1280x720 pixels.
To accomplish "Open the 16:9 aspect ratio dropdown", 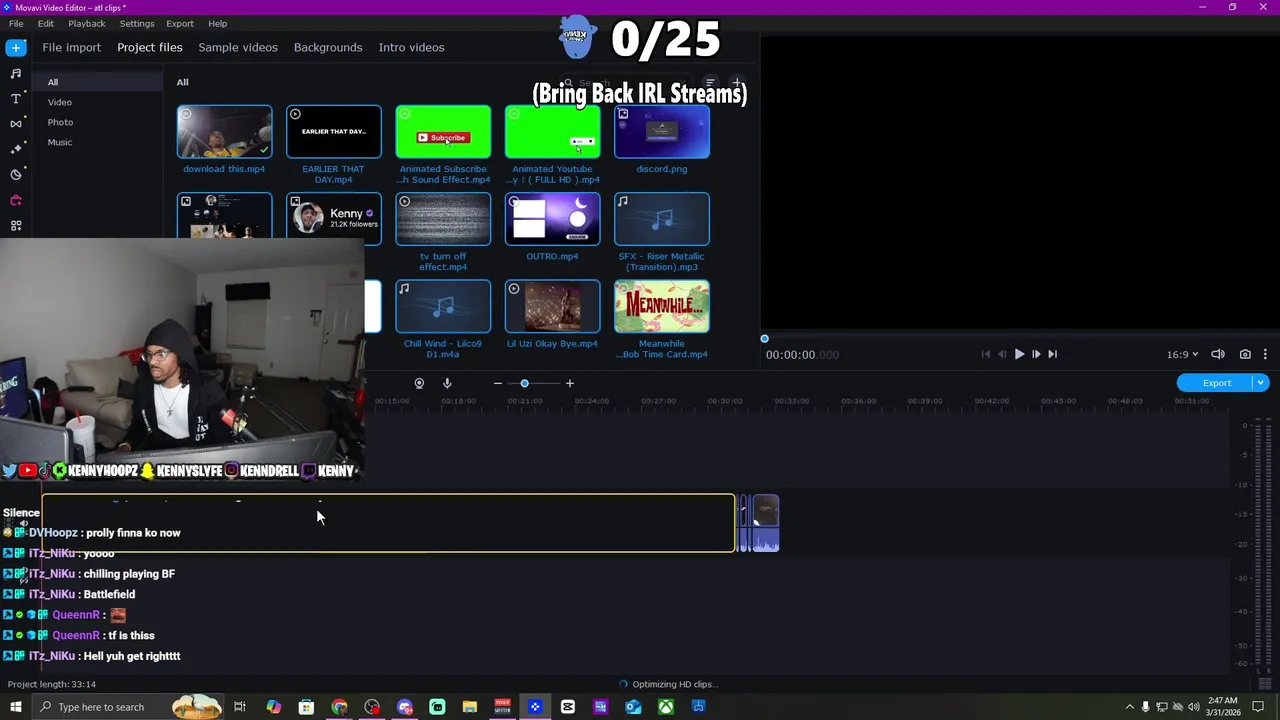I will coord(1182,354).
